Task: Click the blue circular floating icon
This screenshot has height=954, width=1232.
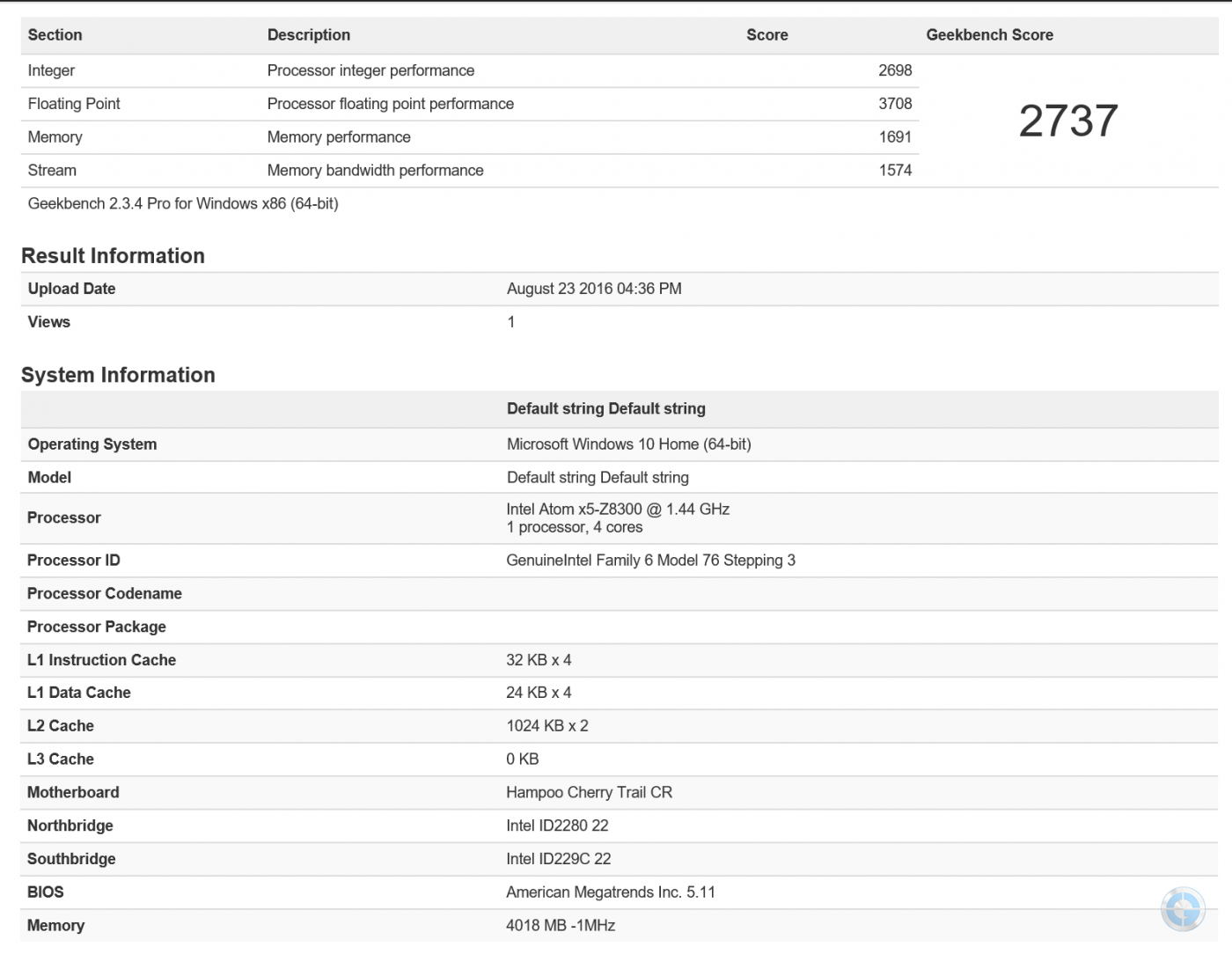Action: coord(1183,908)
